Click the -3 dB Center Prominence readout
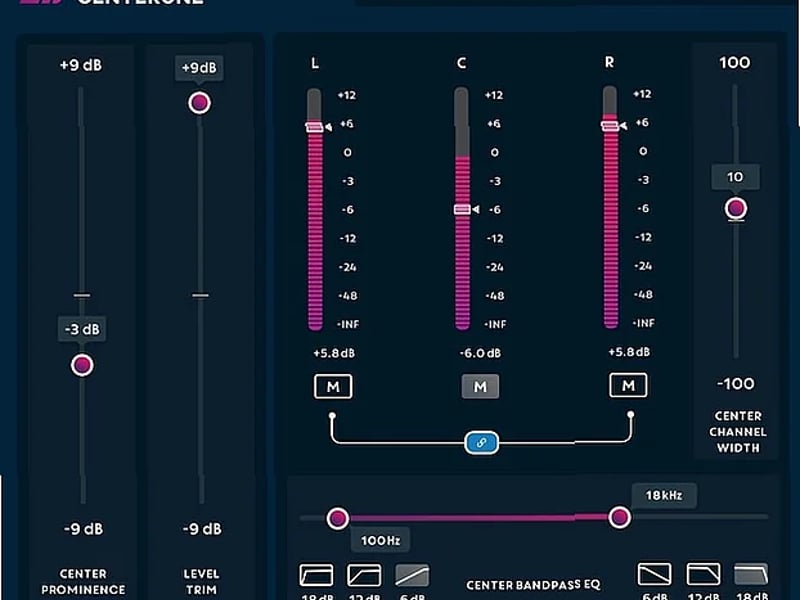 [81, 329]
